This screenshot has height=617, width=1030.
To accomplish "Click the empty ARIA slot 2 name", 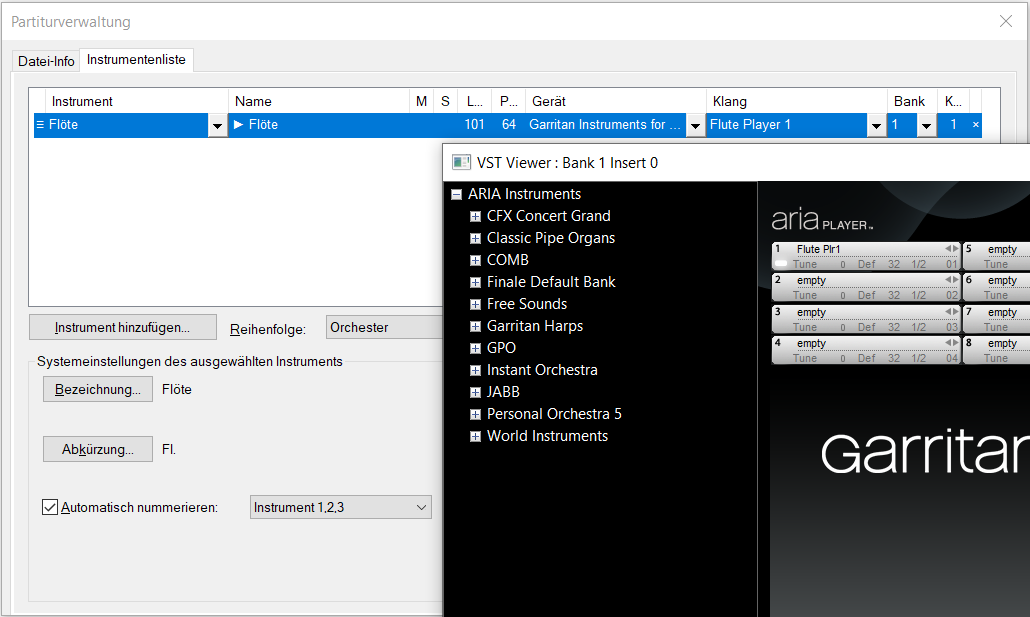I will pyautogui.click(x=811, y=280).
